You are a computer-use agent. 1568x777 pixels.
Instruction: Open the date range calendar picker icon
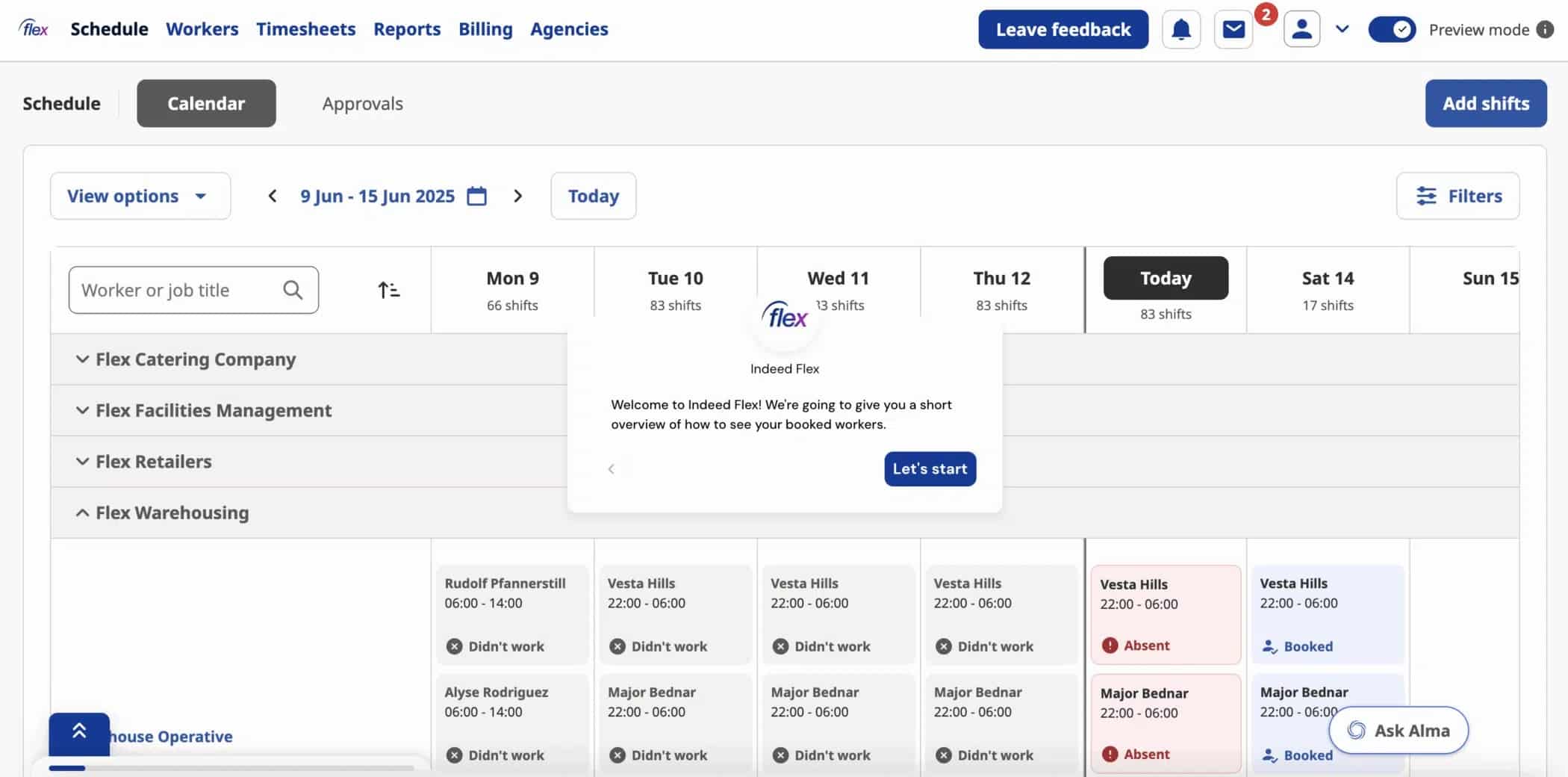(x=476, y=196)
